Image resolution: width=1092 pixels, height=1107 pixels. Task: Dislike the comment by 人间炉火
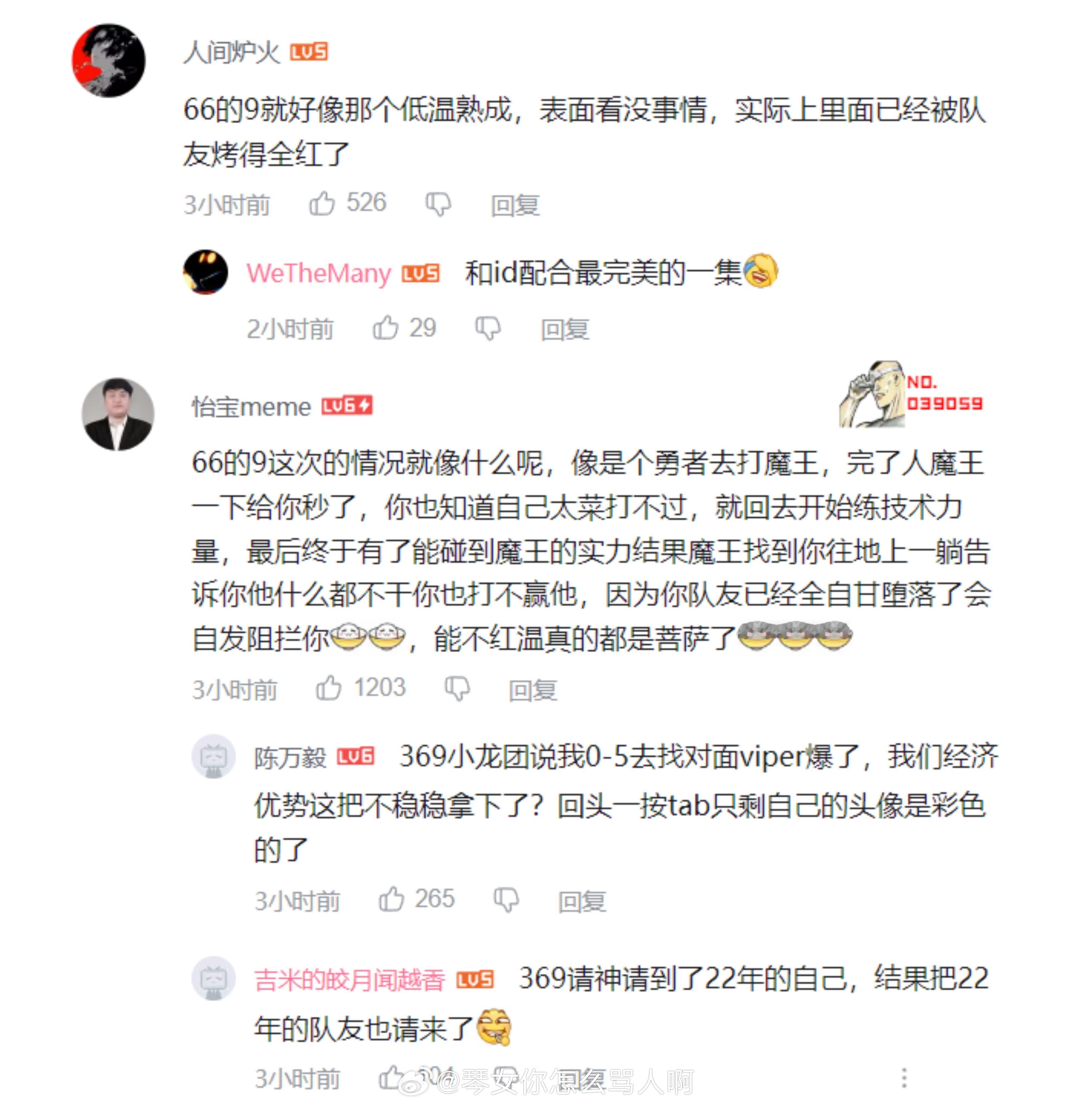click(438, 205)
